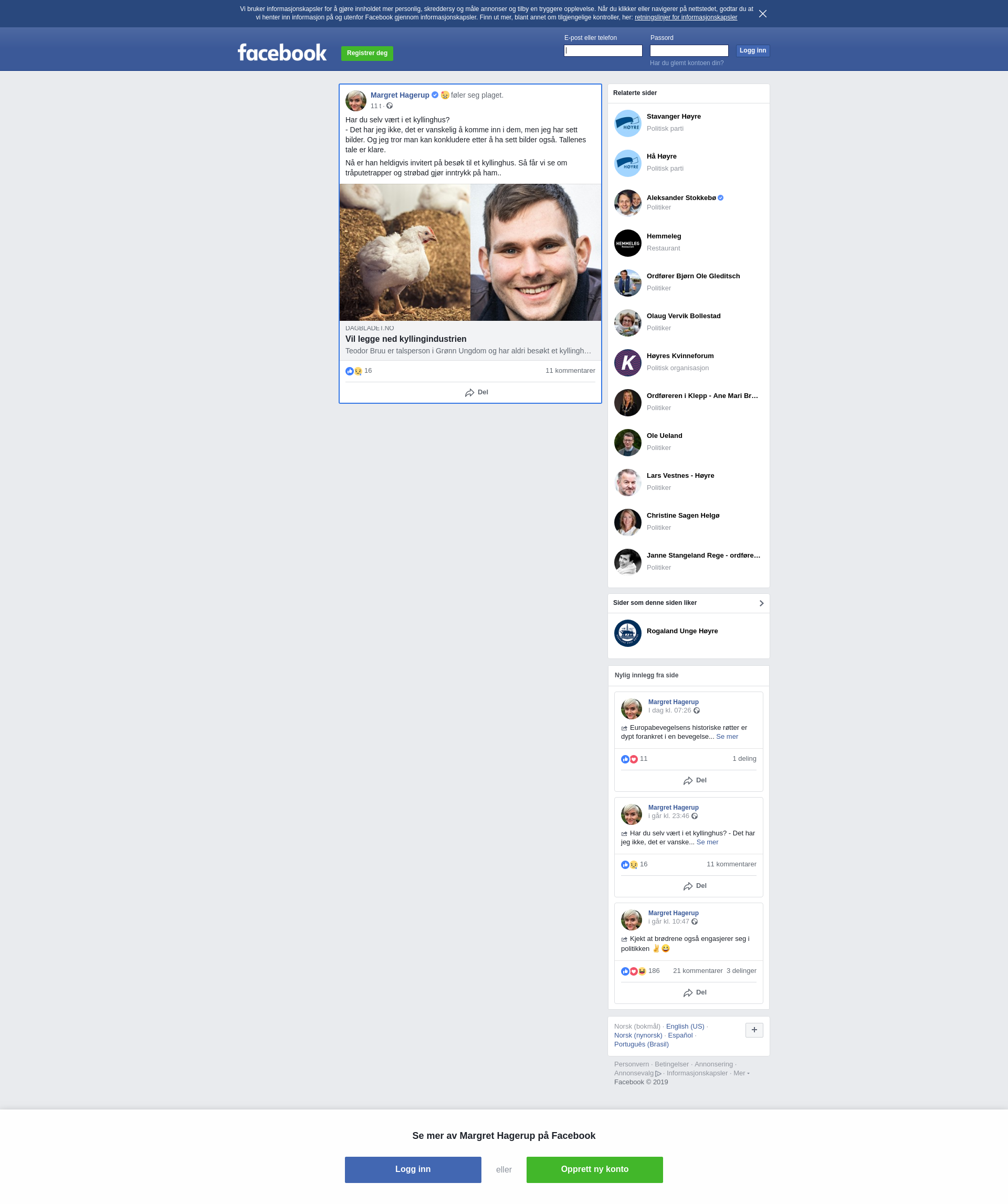Click the sad reaction icon on main post
This screenshot has width=1008, height=1204.
click(359, 371)
